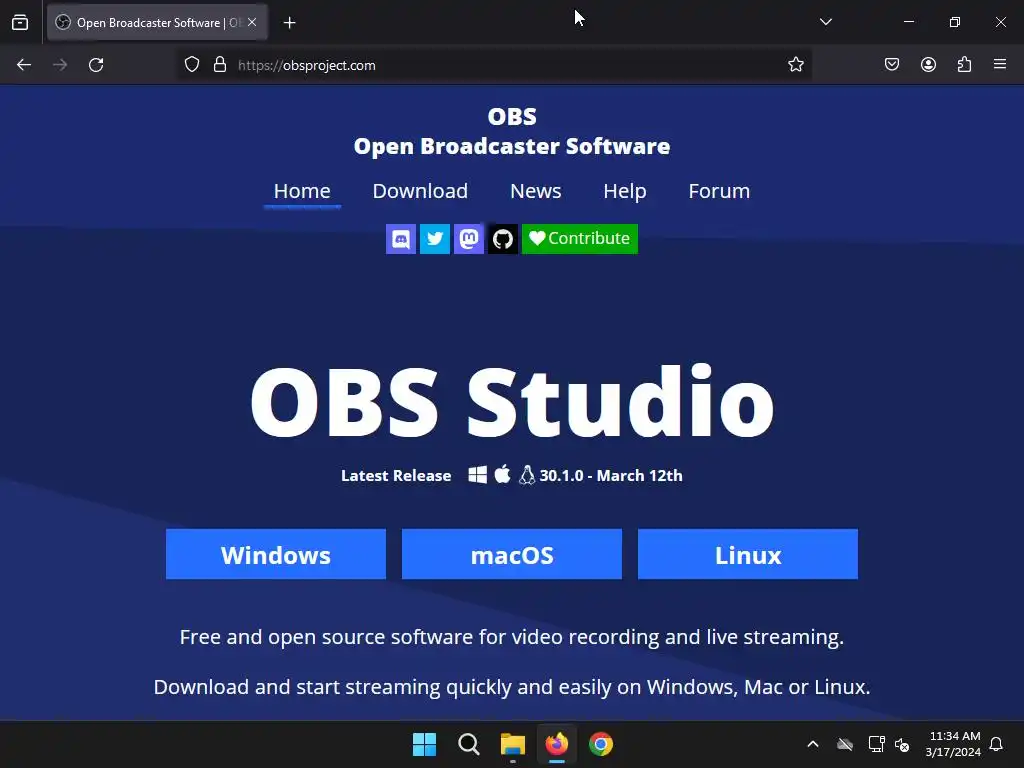
Task: Open File Explorer from the taskbar
Action: [x=513, y=744]
